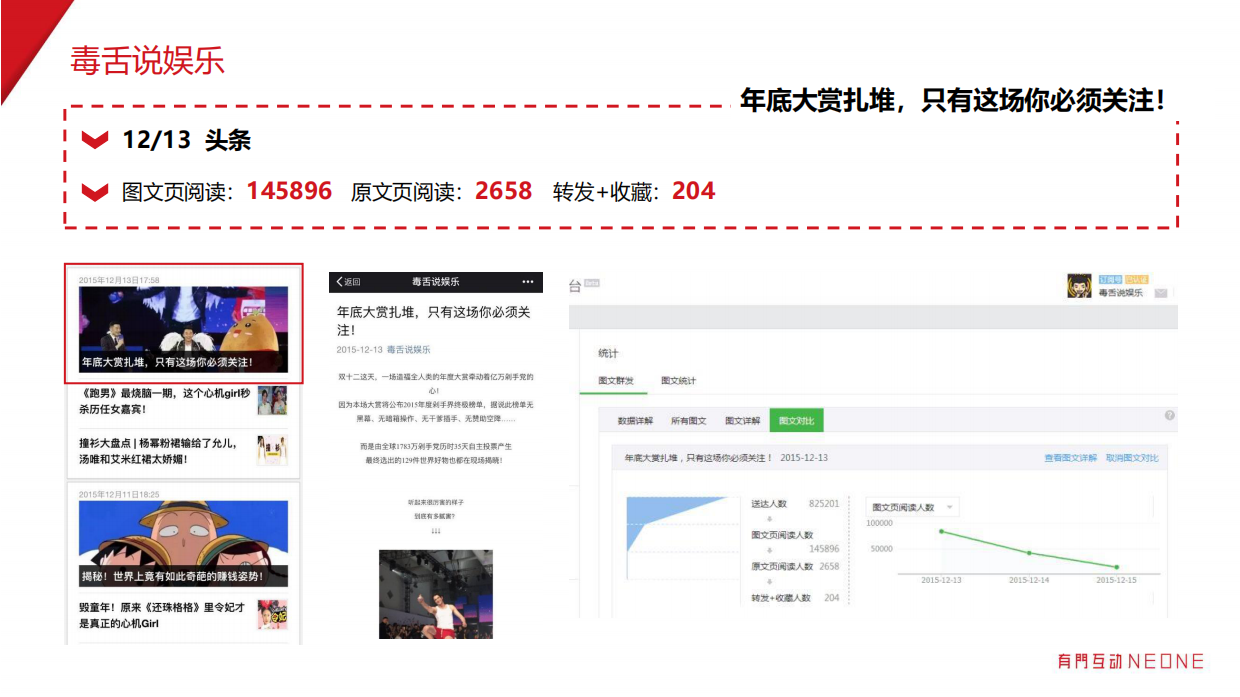Screen dimensions: 1240x697
Task: Click the orange 订阅号 badge next to avatar
Action: tap(1110, 278)
